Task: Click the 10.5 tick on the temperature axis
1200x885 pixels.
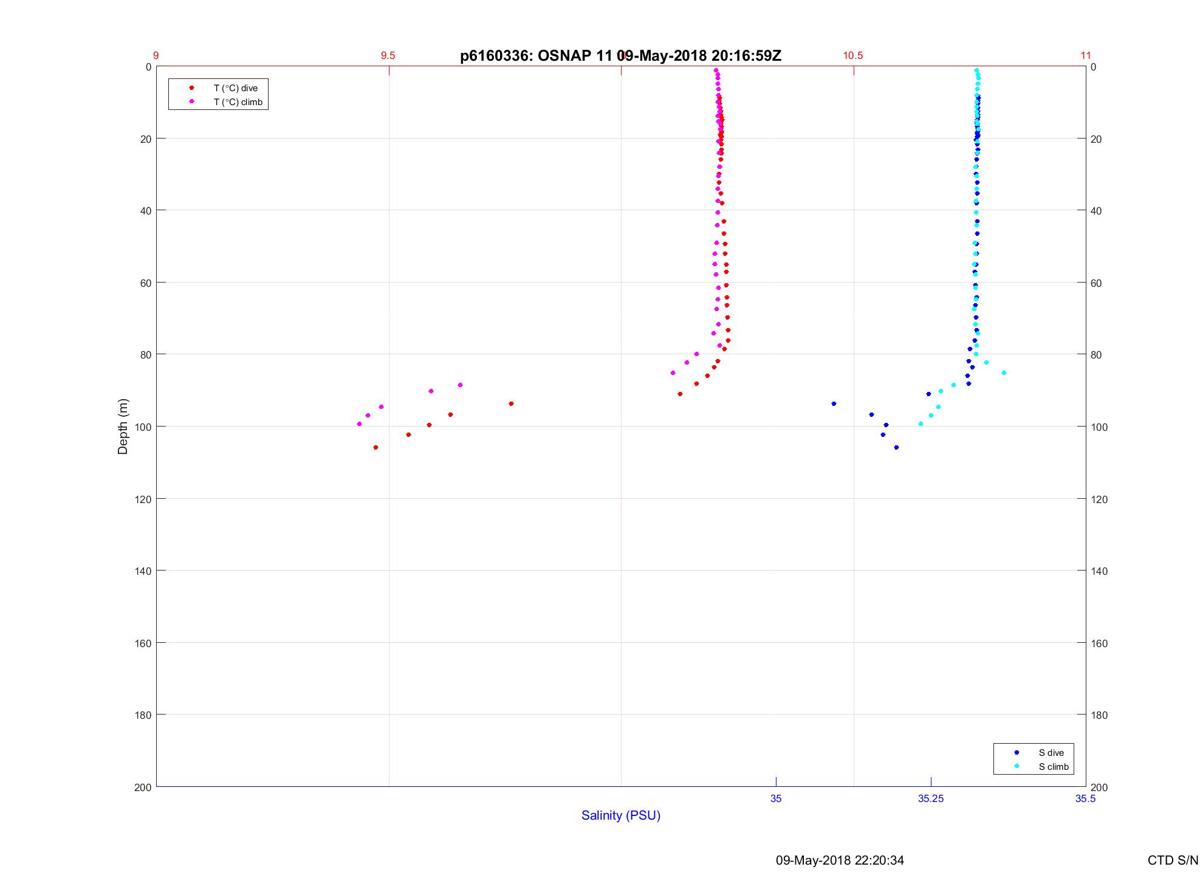Action: click(853, 56)
